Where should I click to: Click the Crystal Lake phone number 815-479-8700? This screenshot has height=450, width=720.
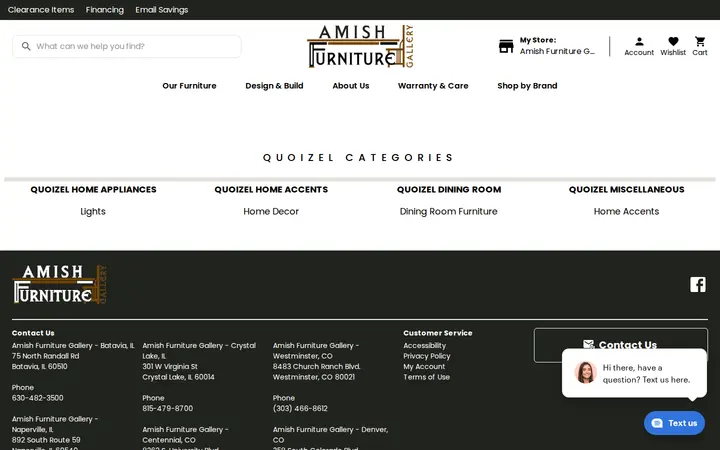click(168, 409)
